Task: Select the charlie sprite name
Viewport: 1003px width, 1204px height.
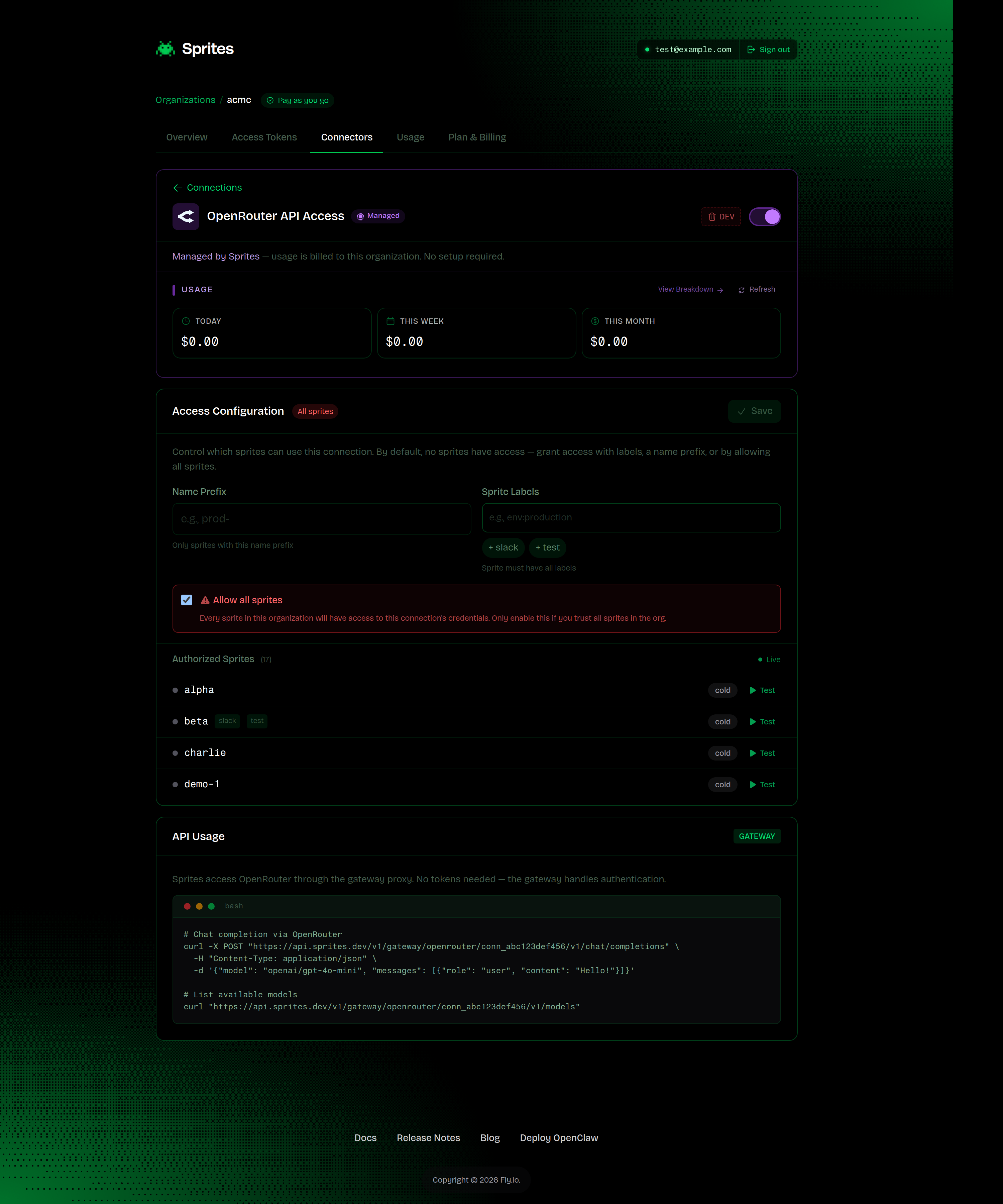Action: [x=205, y=753]
